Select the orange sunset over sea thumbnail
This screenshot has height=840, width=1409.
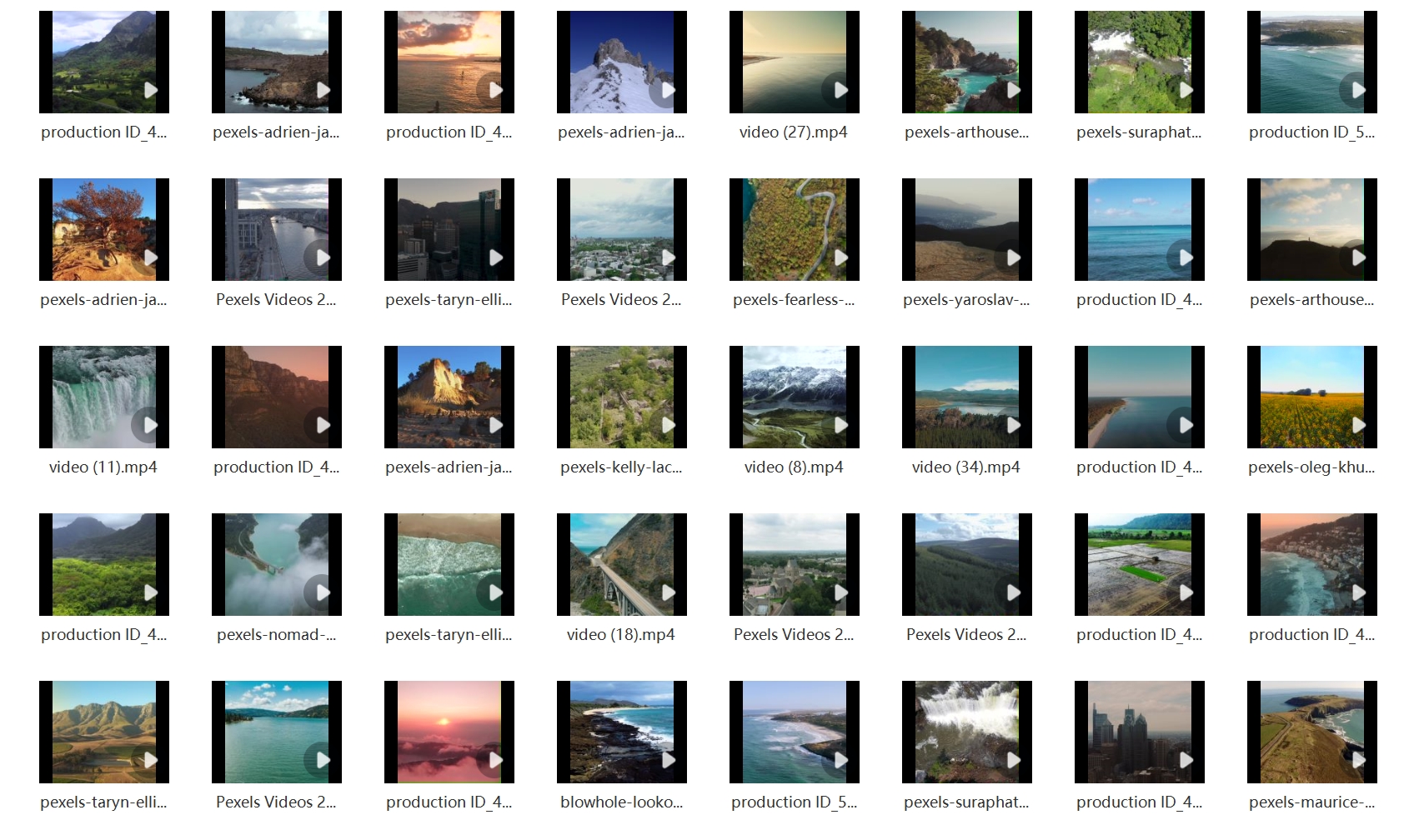[x=449, y=62]
